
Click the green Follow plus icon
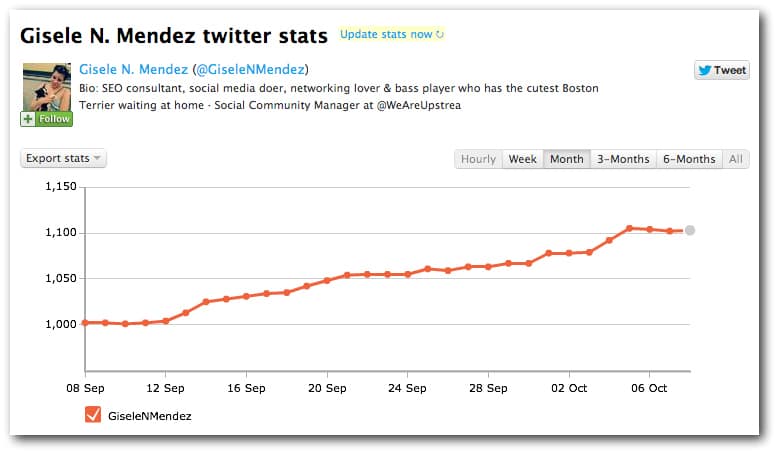tap(28, 119)
